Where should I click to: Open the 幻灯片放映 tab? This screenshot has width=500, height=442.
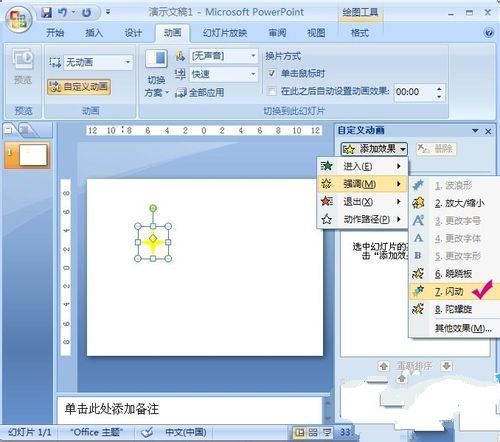[225, 33]
